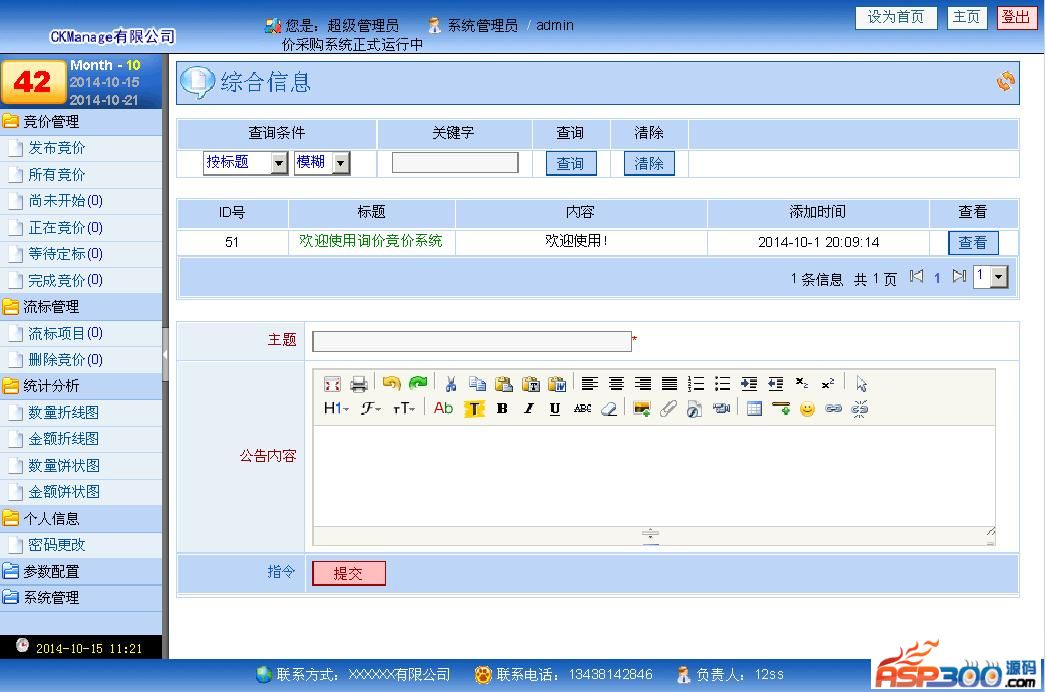The height and width of the screenshot is (692, 1046).
Task: Pick text color with Ab icon
Action: click(x=444, y=408)
